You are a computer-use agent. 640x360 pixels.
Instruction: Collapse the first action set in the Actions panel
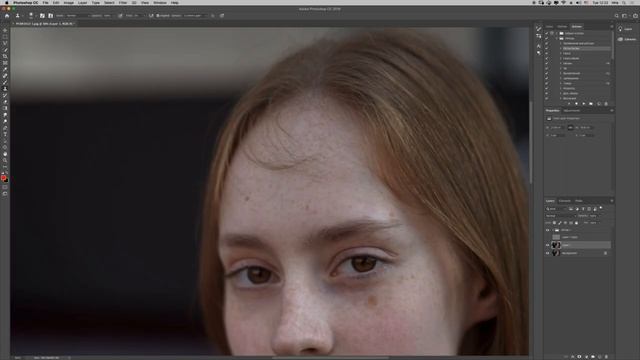pos(556,33)
